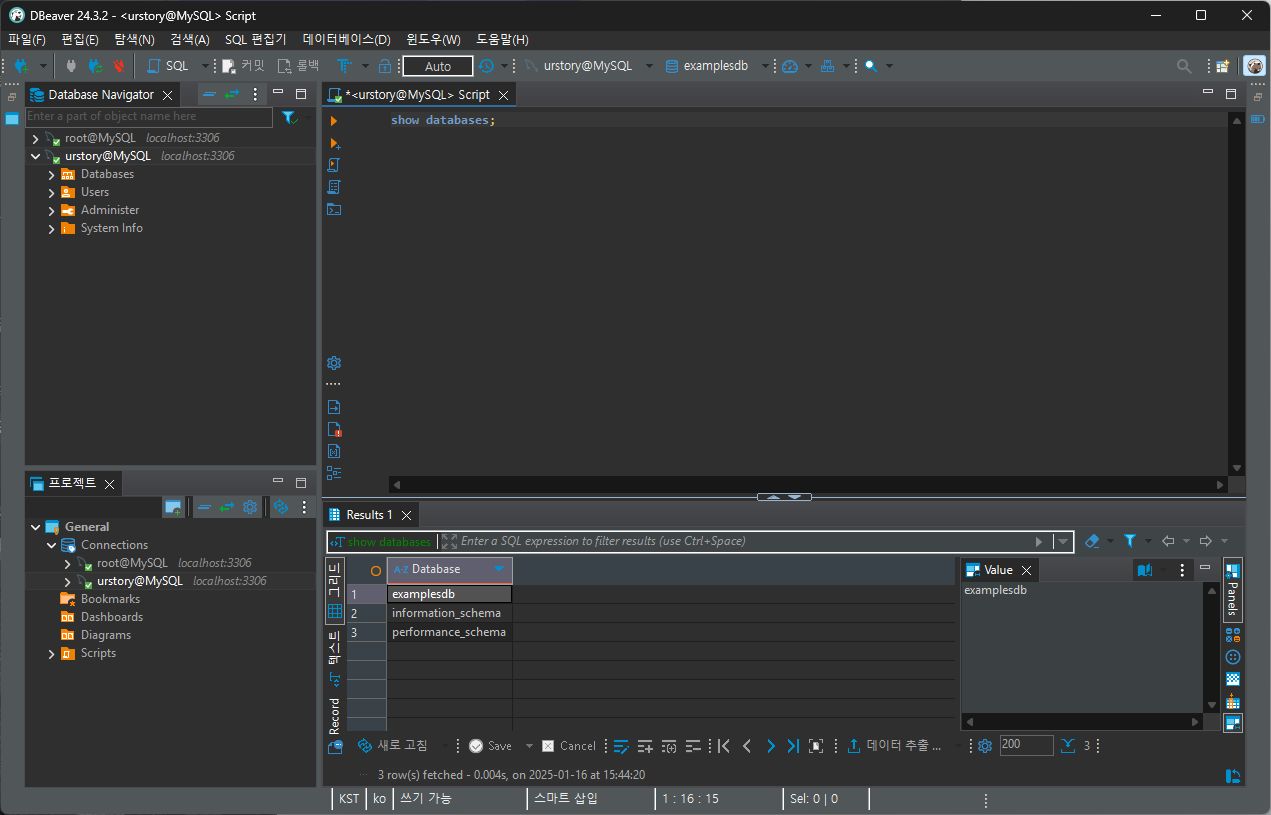Expand the System Info folder

tap(52, 228)
